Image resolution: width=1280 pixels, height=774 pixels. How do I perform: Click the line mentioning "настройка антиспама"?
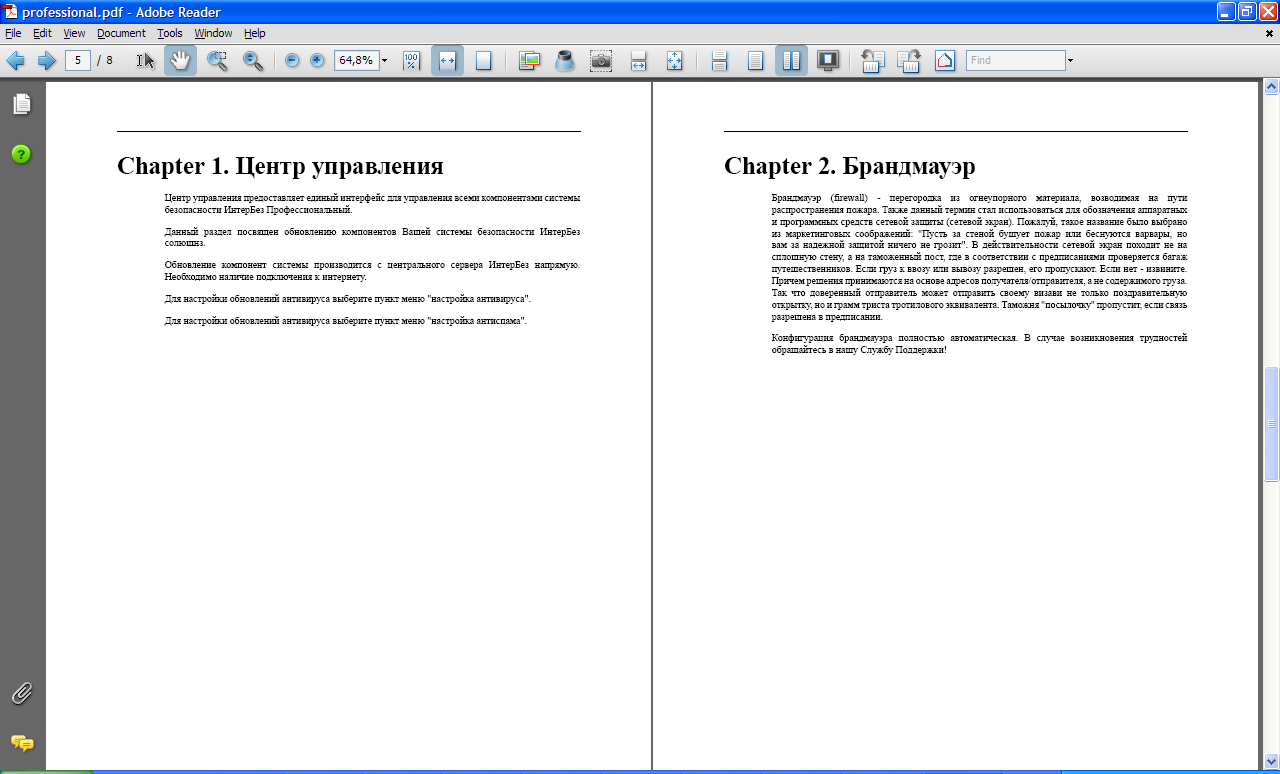point(345,320)
